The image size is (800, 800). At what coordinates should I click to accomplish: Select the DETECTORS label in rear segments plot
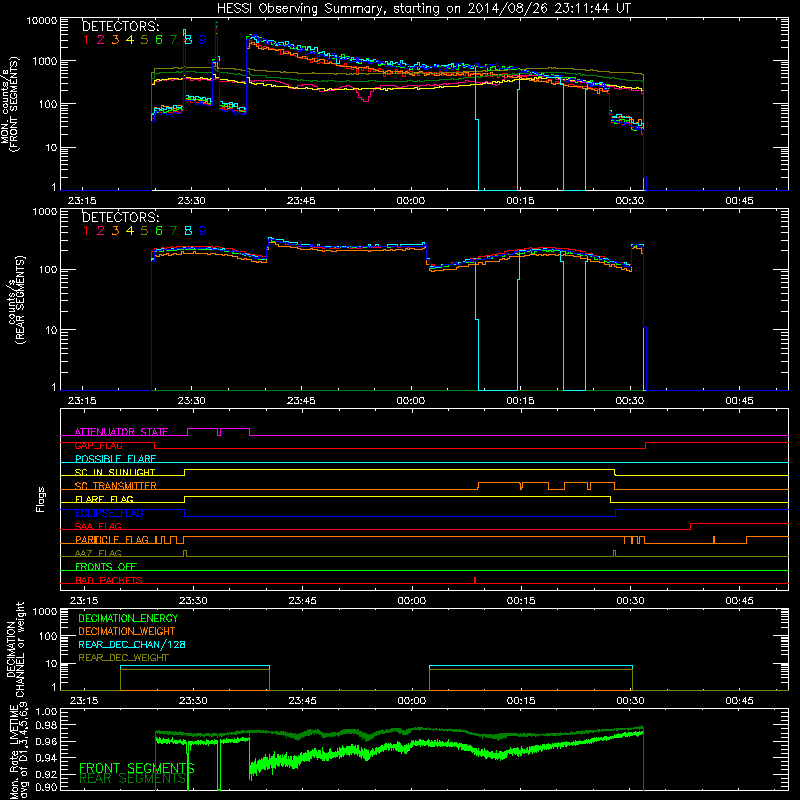(x=120, y=217)
